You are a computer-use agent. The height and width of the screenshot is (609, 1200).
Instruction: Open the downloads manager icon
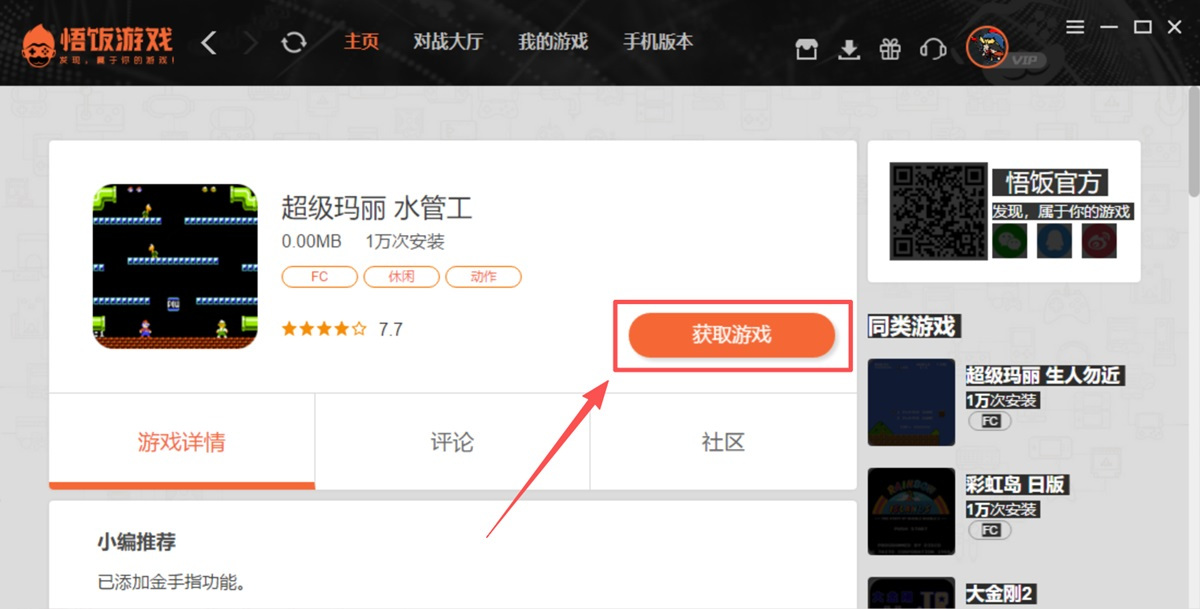849,49
